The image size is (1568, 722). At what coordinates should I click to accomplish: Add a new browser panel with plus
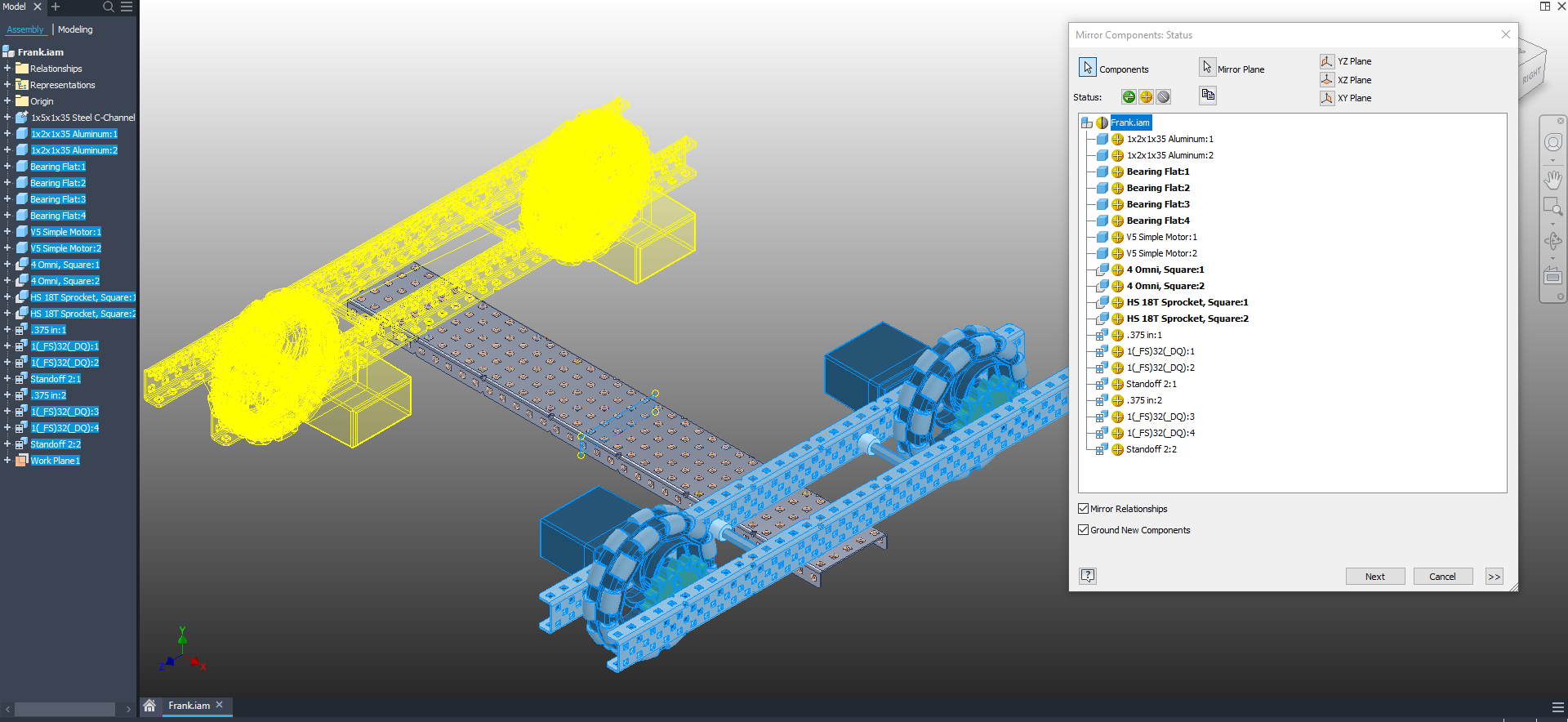click(56, 7)
